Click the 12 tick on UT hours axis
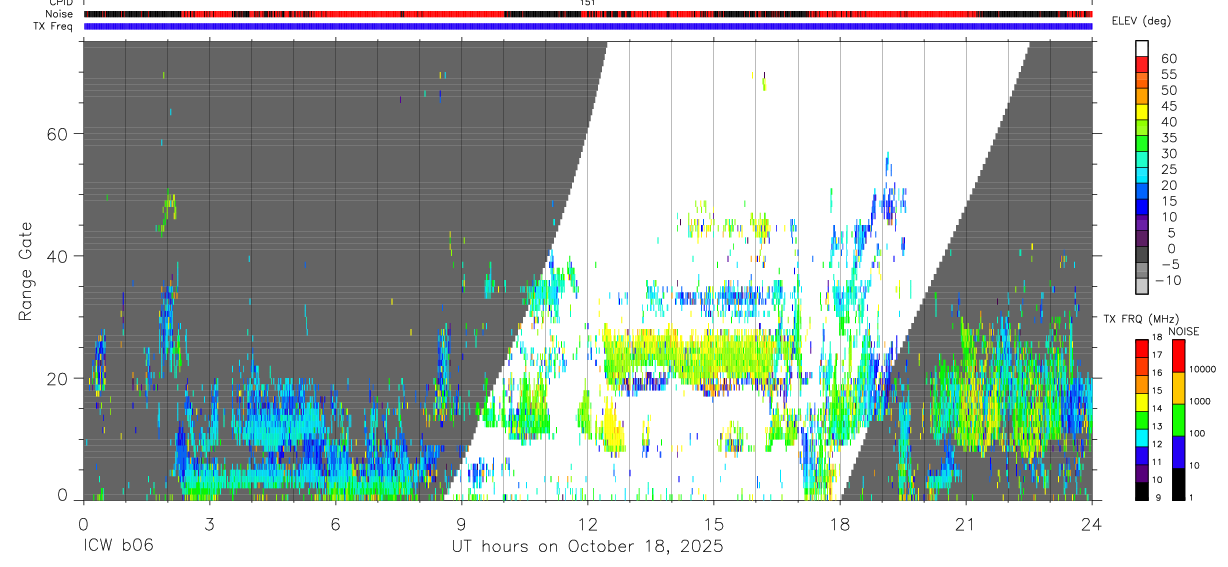Image resolution: width=1228 pixels, height=567 pixels. (588, 524)
